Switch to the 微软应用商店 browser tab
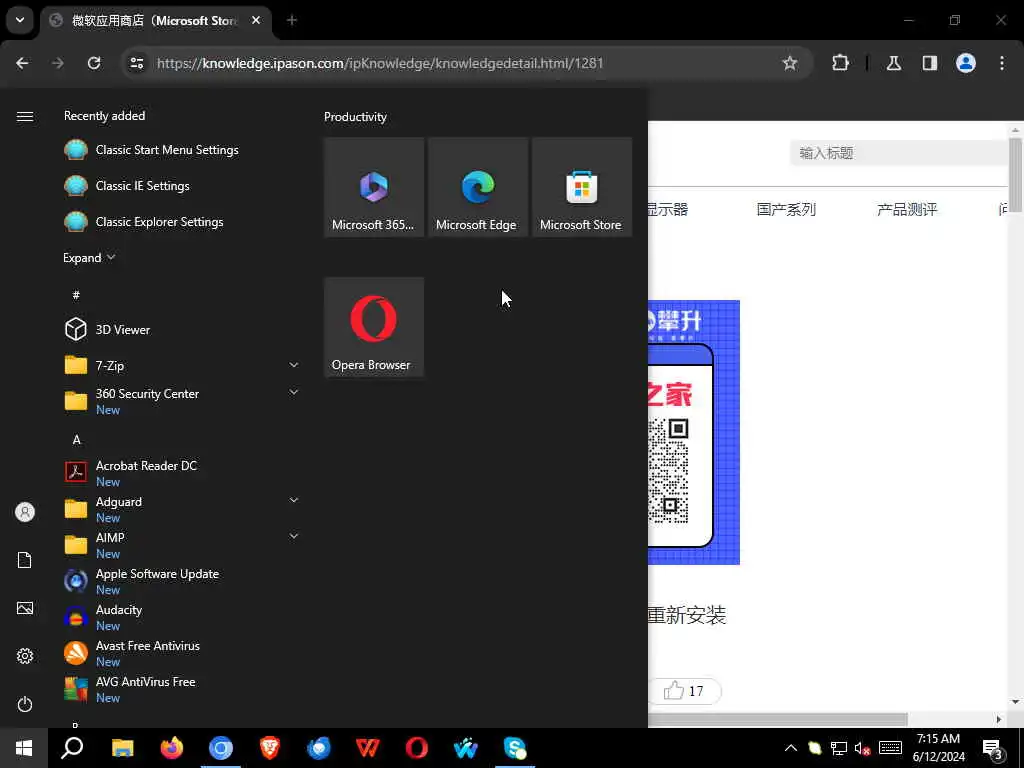 (156, 20)
